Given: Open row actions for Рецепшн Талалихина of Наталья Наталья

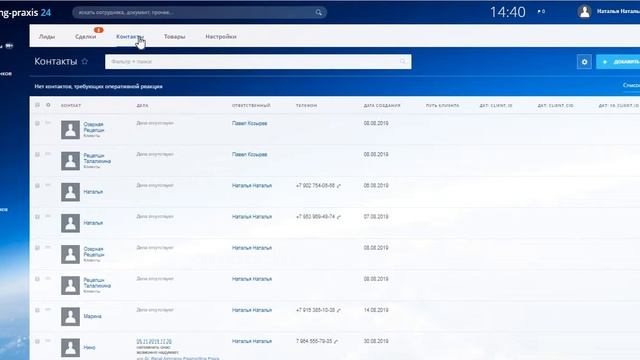Looking at the screenshot, I should pyautogui.click(x=48, y=278).
